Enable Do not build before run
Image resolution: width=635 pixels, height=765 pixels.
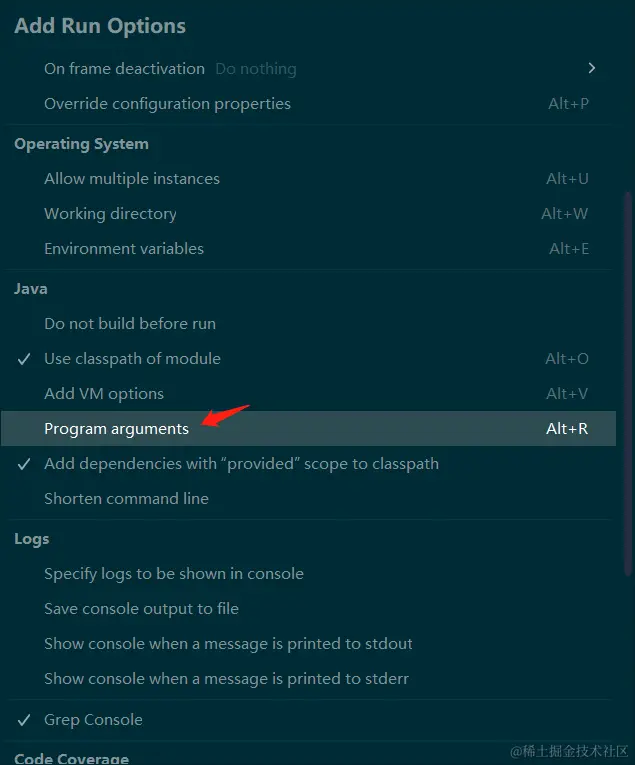click(130, 324)
